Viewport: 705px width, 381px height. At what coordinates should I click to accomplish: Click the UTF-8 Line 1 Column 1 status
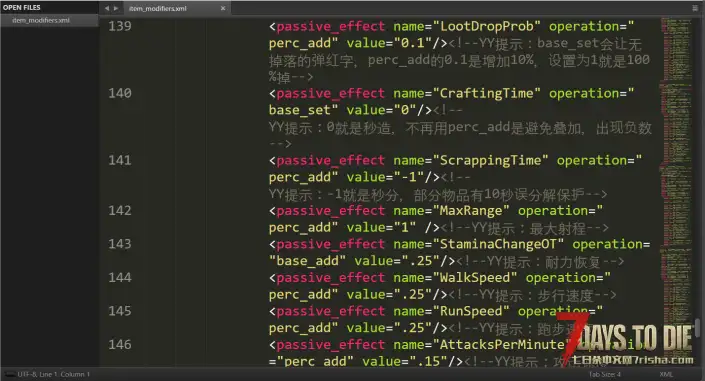click(54, 374)
